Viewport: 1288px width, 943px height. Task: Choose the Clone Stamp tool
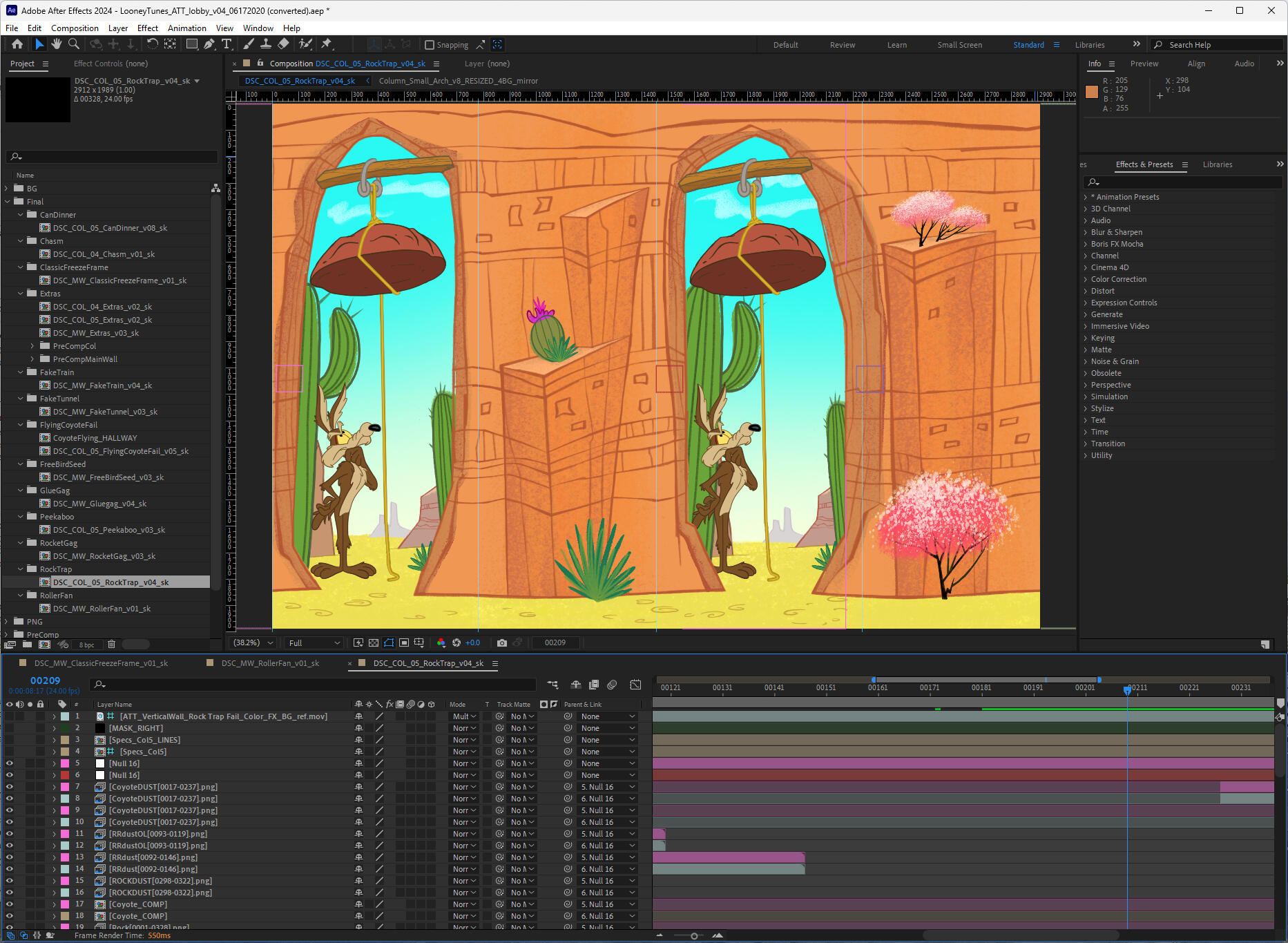point(266,44)
